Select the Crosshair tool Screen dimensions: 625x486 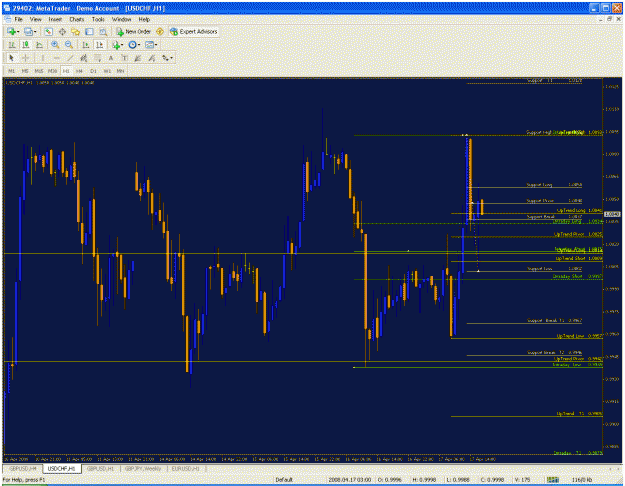click(26, 58)
